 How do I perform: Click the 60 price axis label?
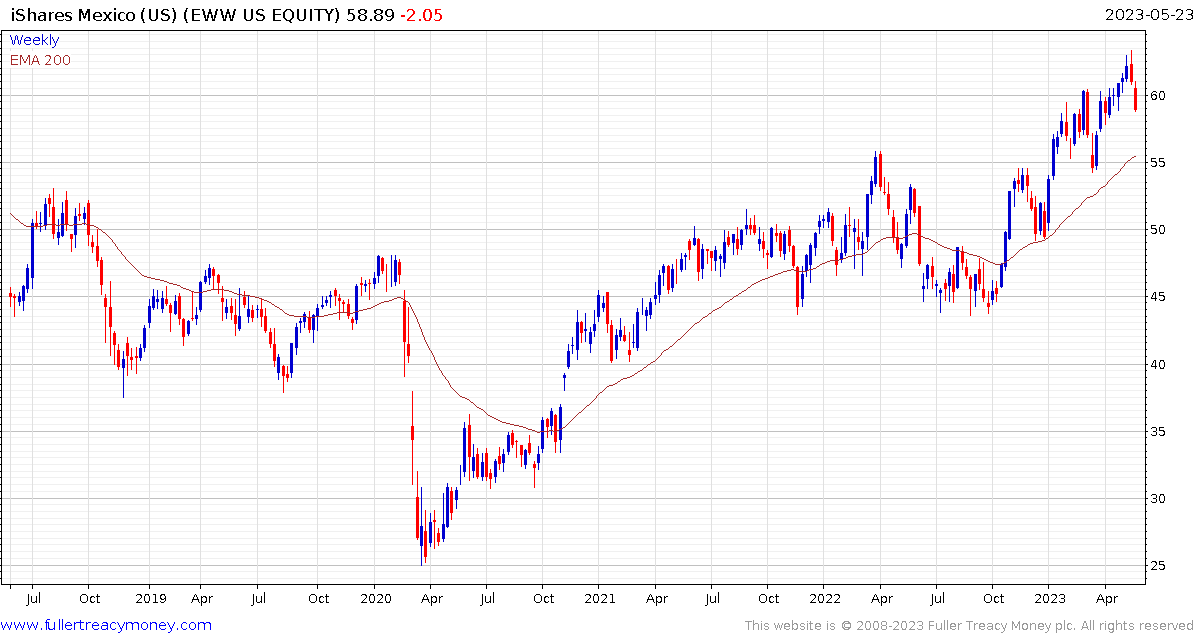(x=1159, y=95)
